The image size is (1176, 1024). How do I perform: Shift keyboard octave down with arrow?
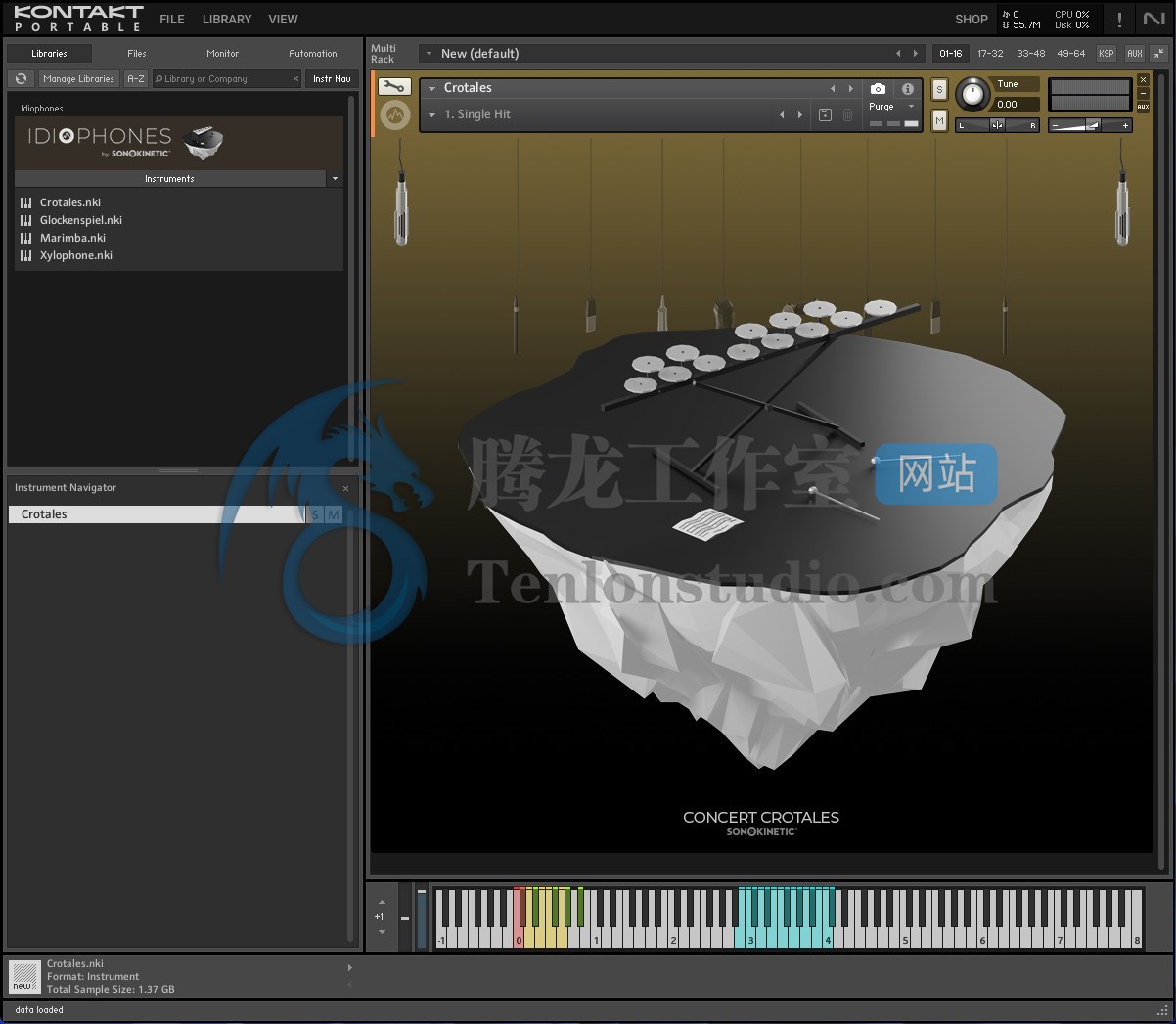pos(382,932)
